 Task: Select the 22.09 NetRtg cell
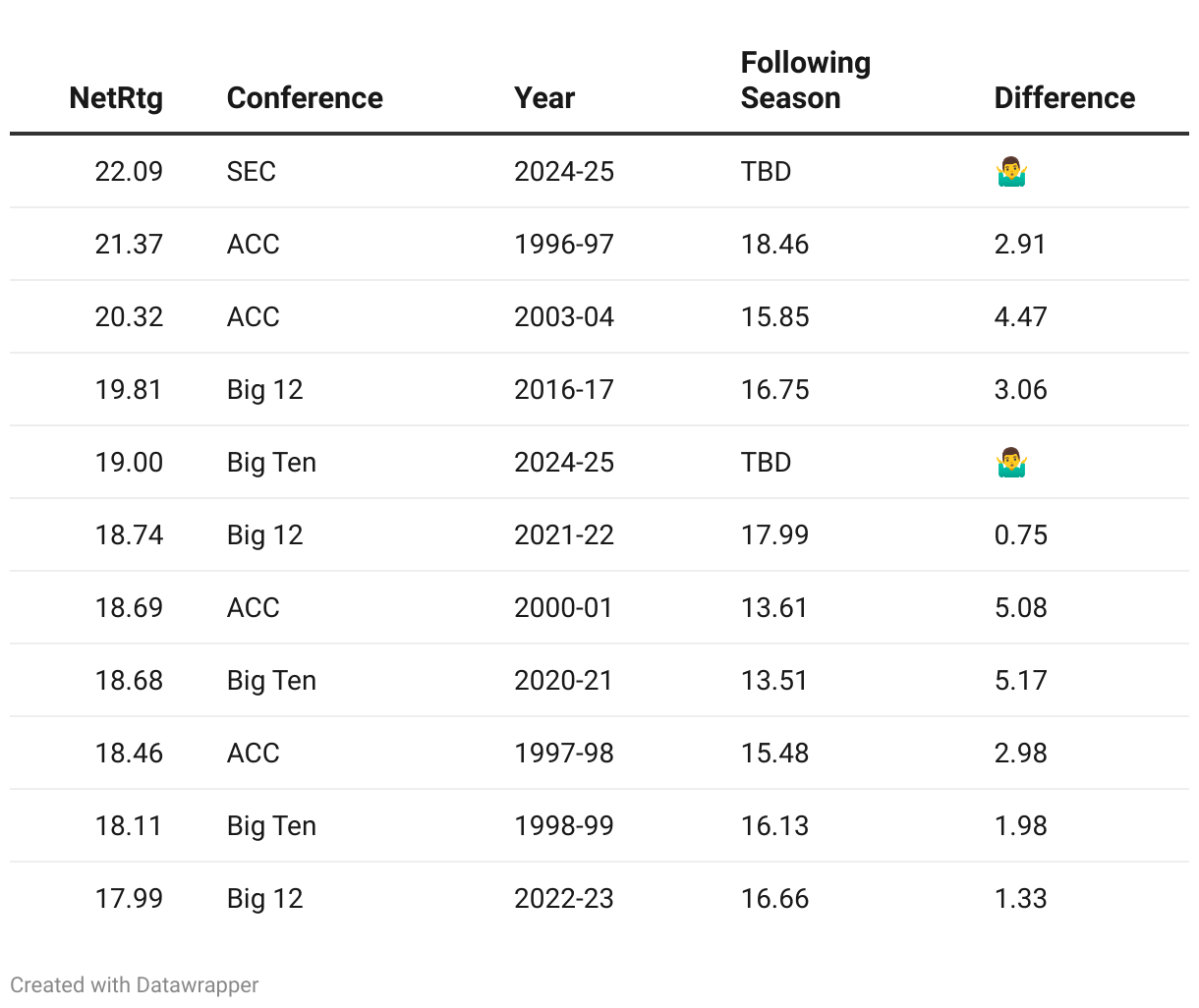[x=129, y=172]
